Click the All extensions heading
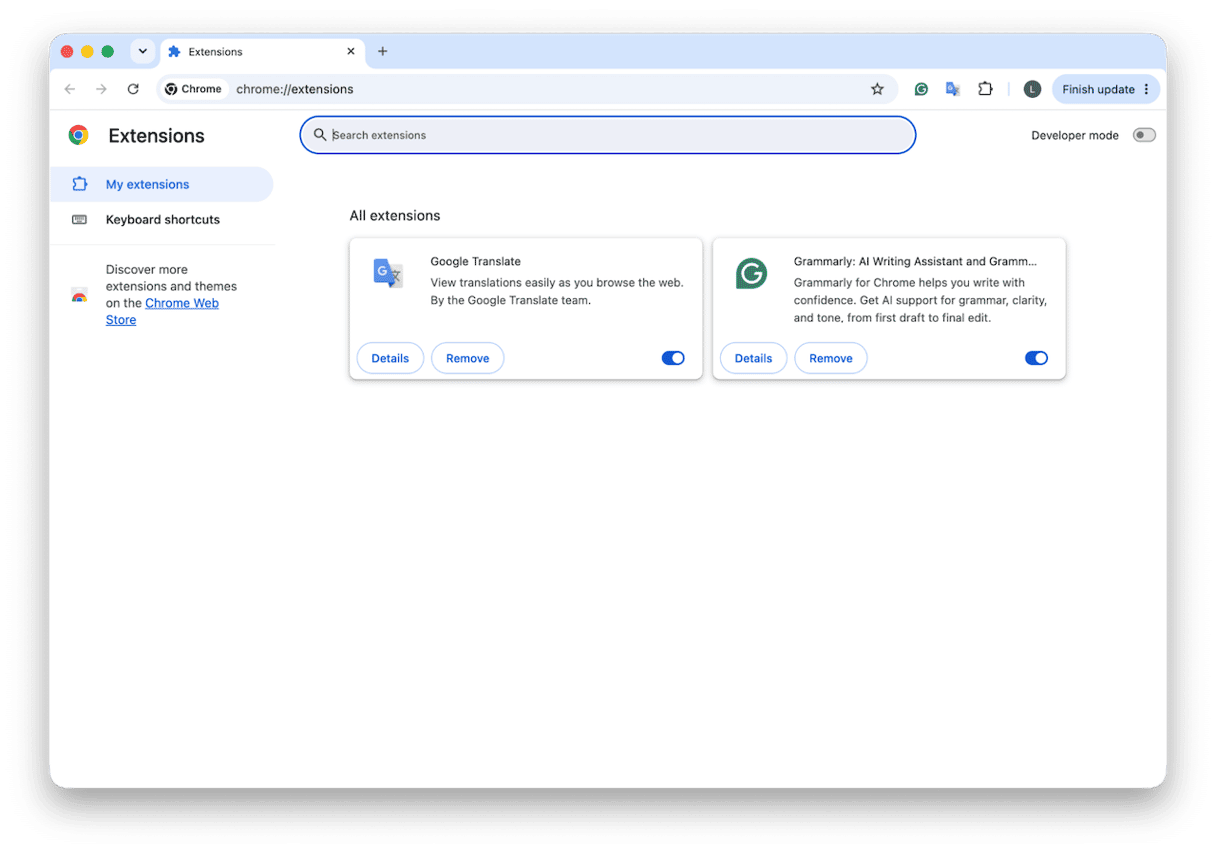This screenshot has height=854, width=1216. coord(395,215)
